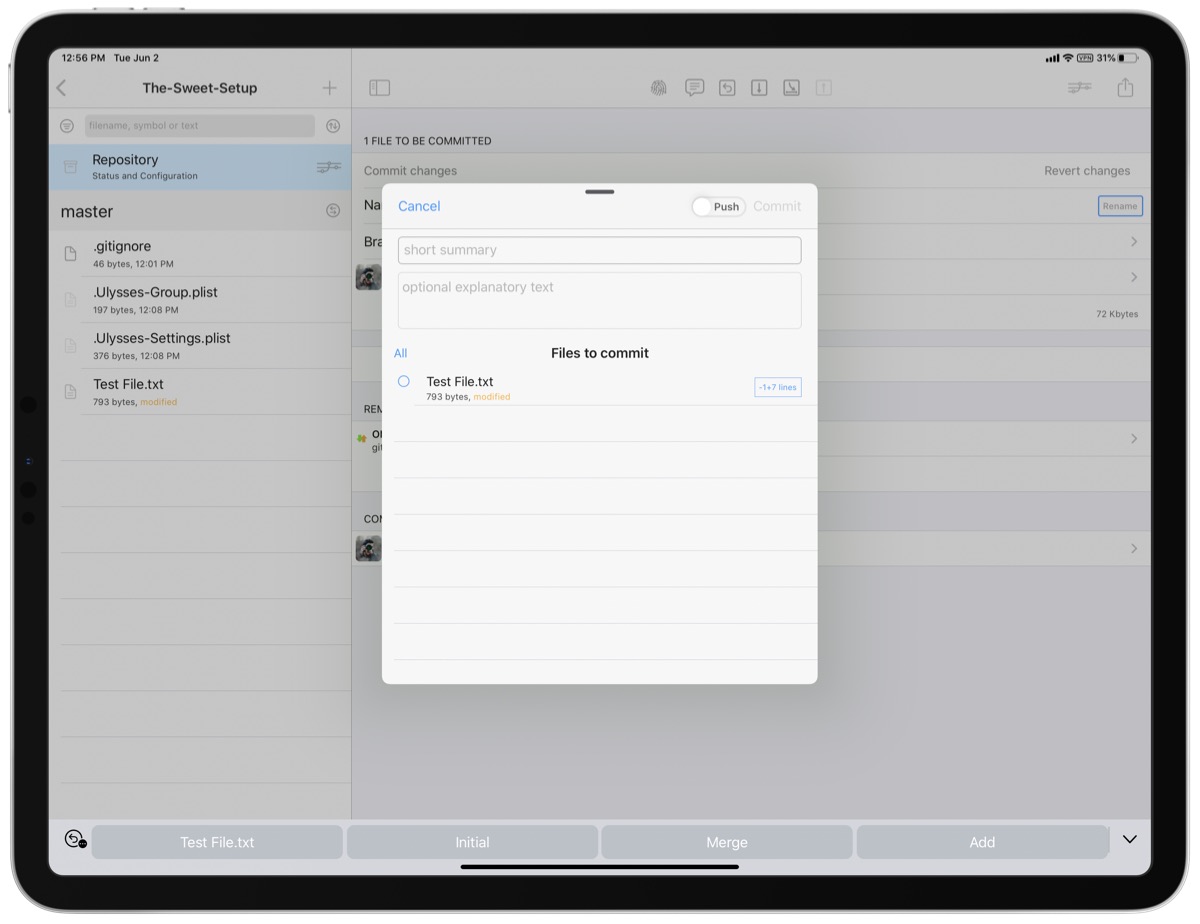Tap the Wi-Fi icon in status bar

[x=1068, y=58]
